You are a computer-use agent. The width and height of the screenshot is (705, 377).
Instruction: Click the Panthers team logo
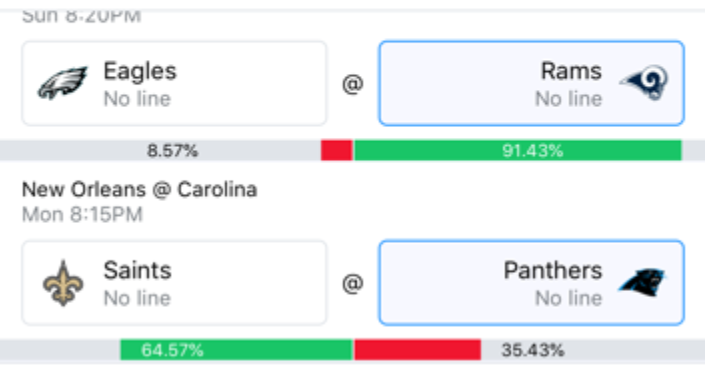pos(642,283)
